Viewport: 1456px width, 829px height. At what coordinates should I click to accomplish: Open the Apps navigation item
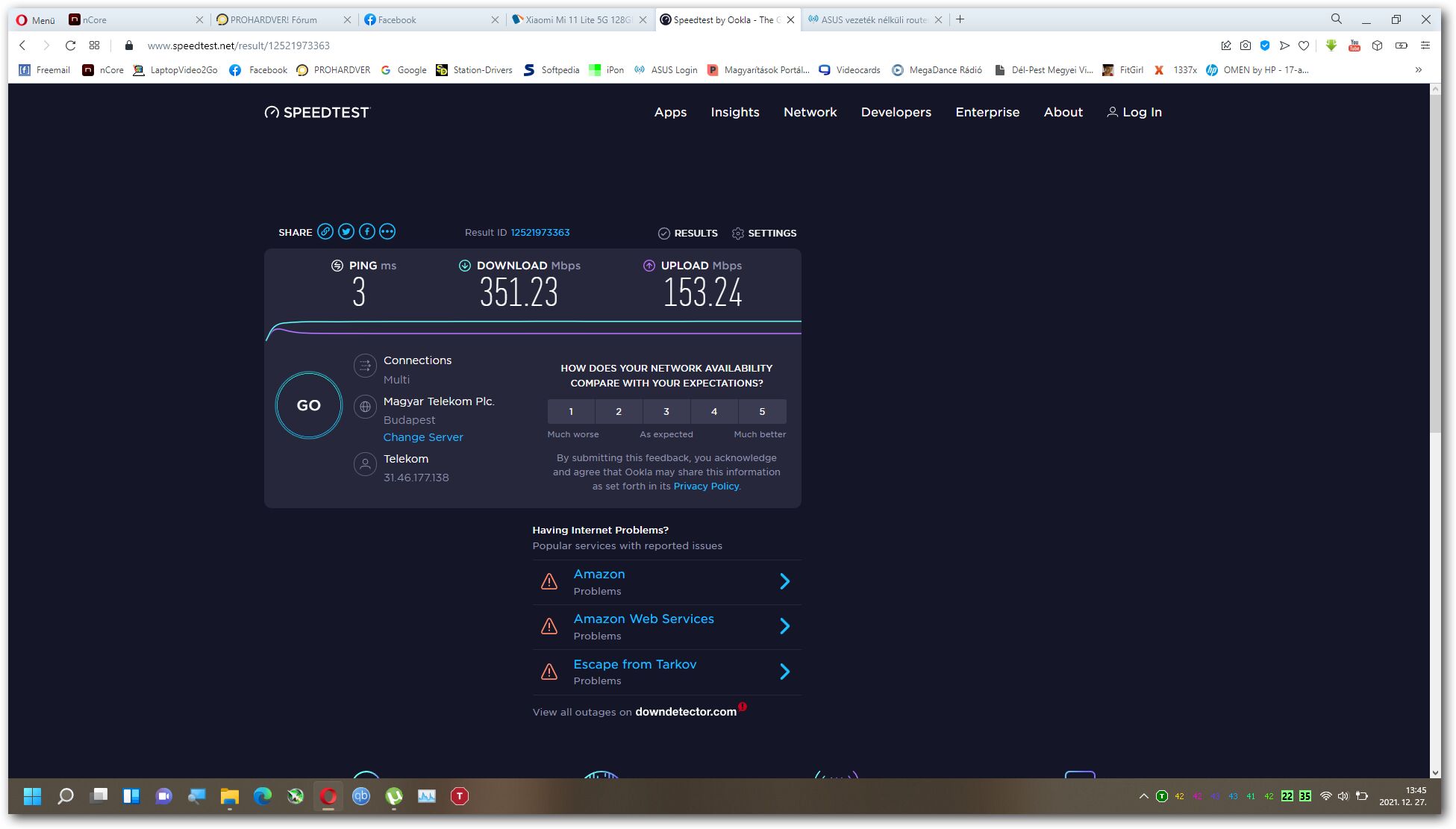(670, 112)
